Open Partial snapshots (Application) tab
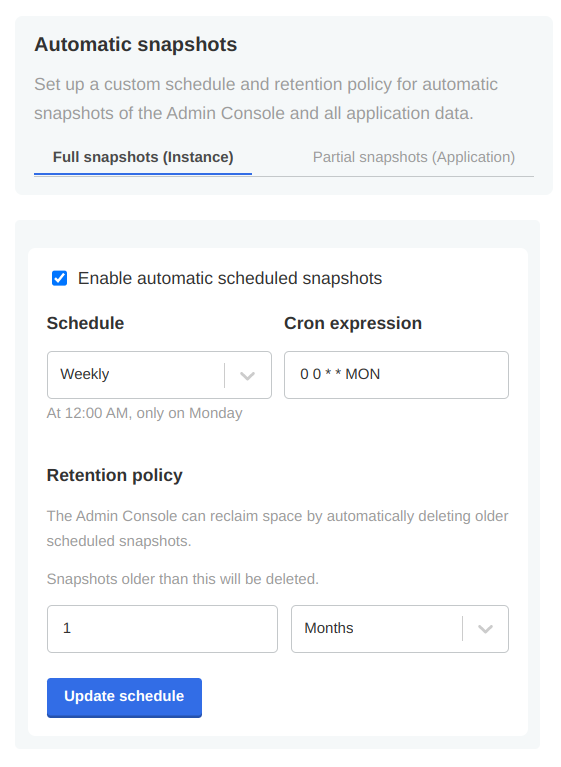This screenshot has height=767, width=561. (414, 158)
